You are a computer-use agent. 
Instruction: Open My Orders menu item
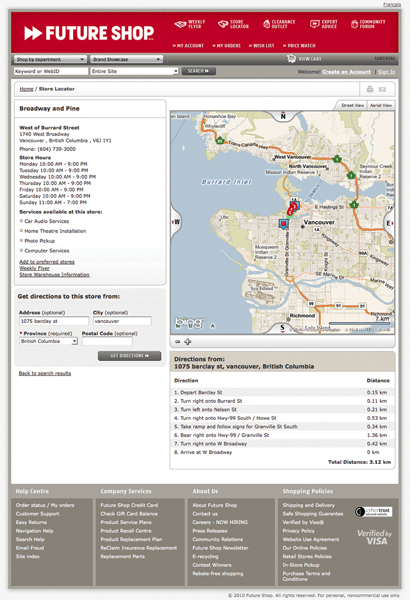(227, 46)
